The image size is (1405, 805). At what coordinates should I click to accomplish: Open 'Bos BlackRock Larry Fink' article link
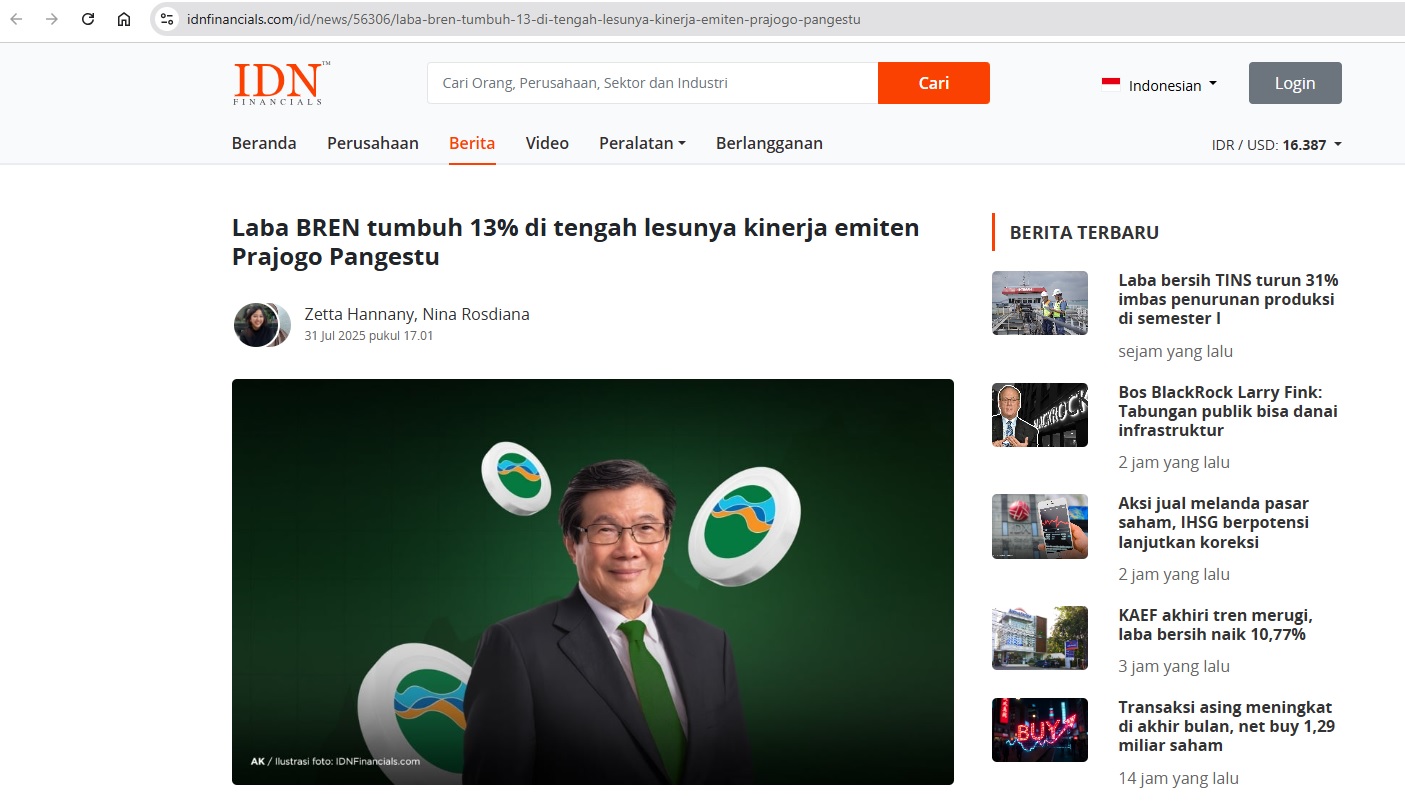point(1228,411)
